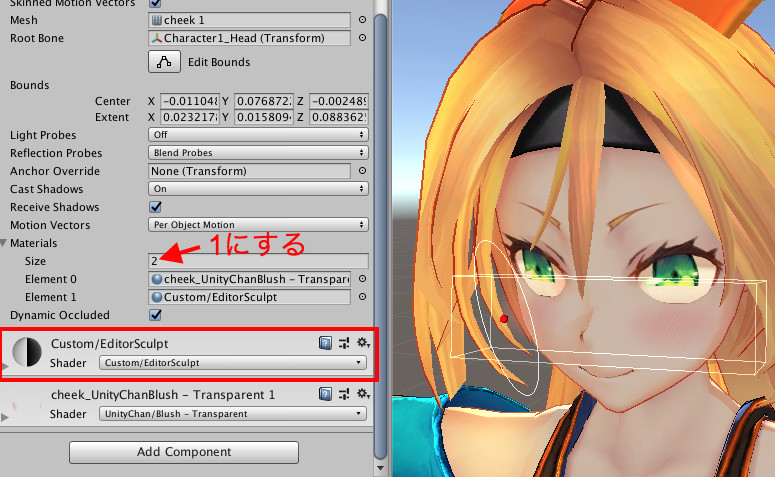Viewport: 775px width, 477px height.
Task: Toggle Skinned Motion Vectors checkbox
Action: pos(155,3)
